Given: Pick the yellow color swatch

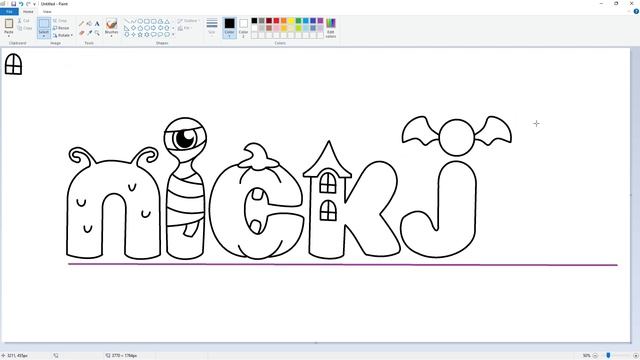Looking at the screenshot, I should point(291,21).
